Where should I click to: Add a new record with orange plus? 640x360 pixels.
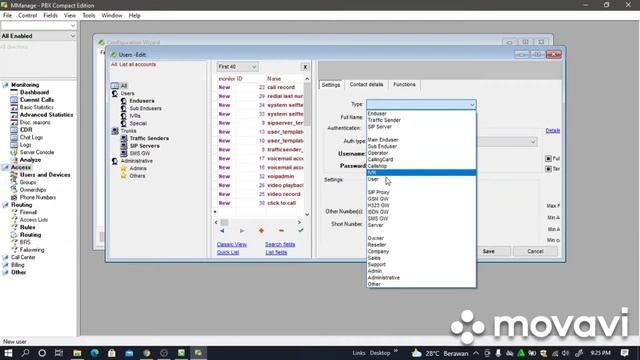click(x=261, y=231)
